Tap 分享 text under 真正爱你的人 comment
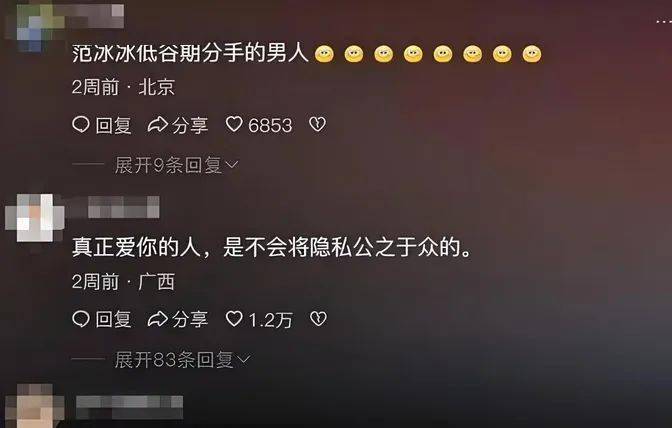672x428 pixels. pyautogui.click(x=190, y=320)
